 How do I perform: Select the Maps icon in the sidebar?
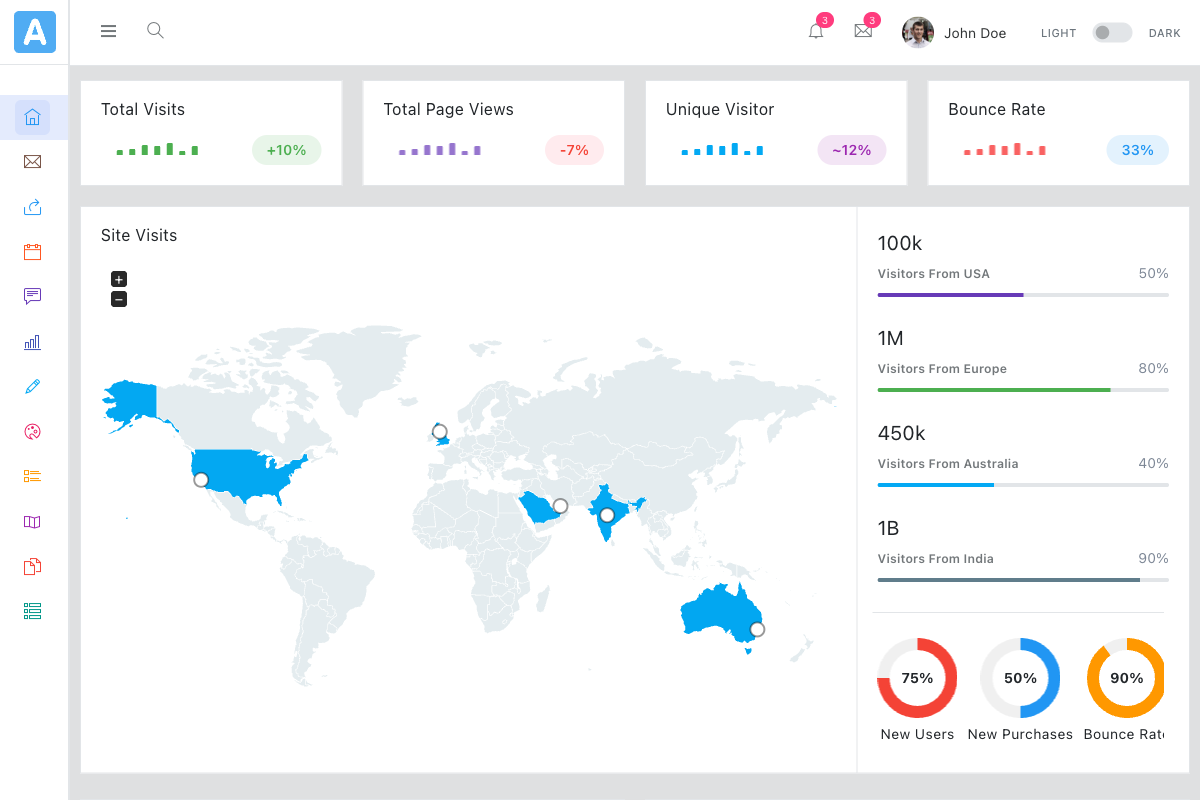coord(32,521)
